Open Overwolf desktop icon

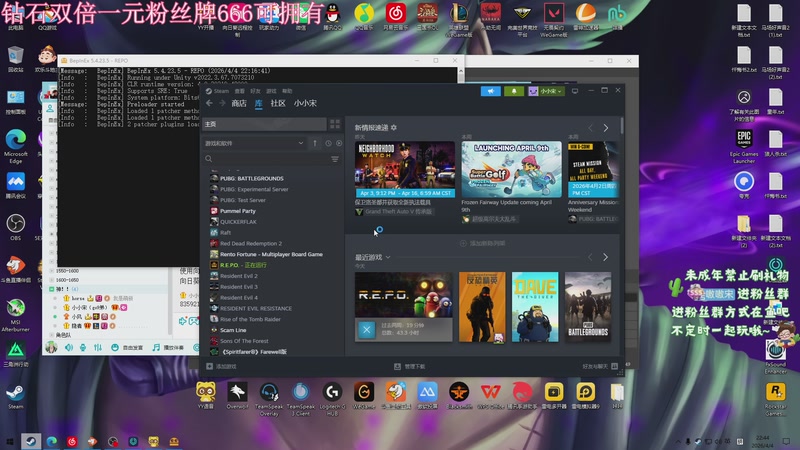[x=237, y=395]
